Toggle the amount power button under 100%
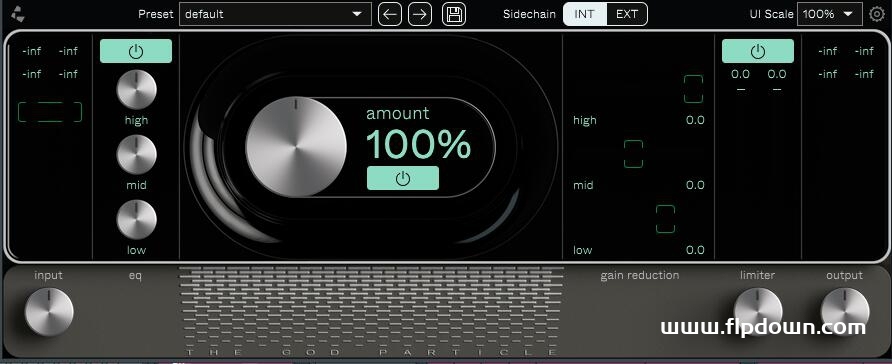892x364 pixels. (x=403, y=178)
